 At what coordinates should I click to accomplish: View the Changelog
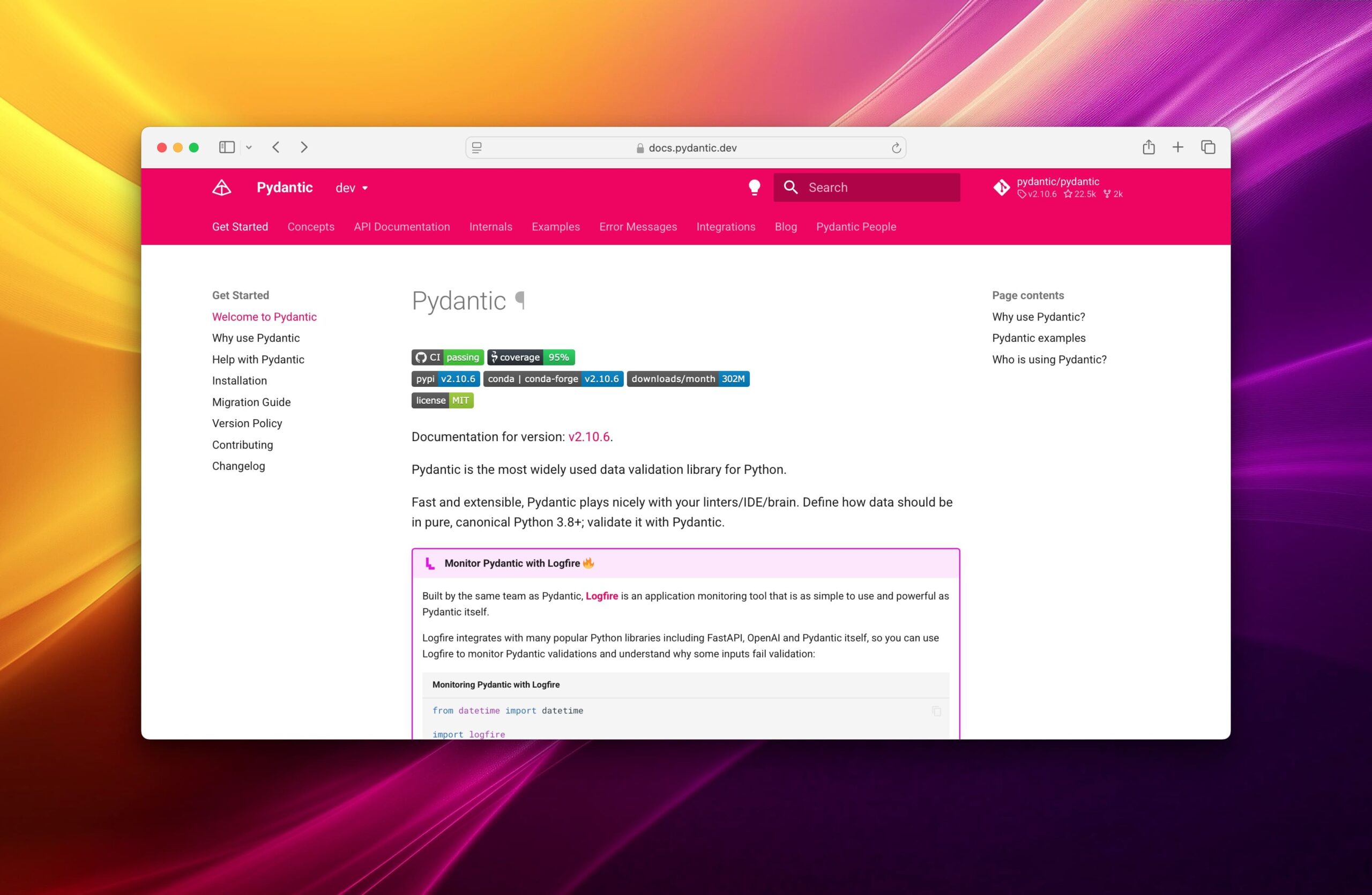[x=238, y=466]
